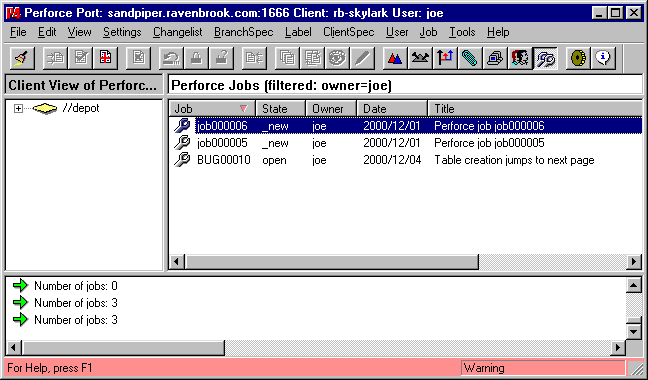Image resolution: width=648 pixels, height=380 pixels.
Task: Open labels view using paperclip icon
Action: coord(470,58)
